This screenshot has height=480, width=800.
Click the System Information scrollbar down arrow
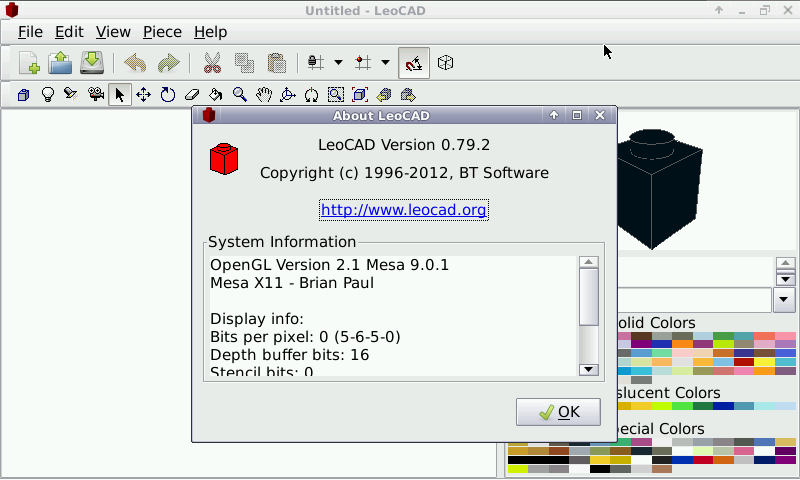point(589,369)
